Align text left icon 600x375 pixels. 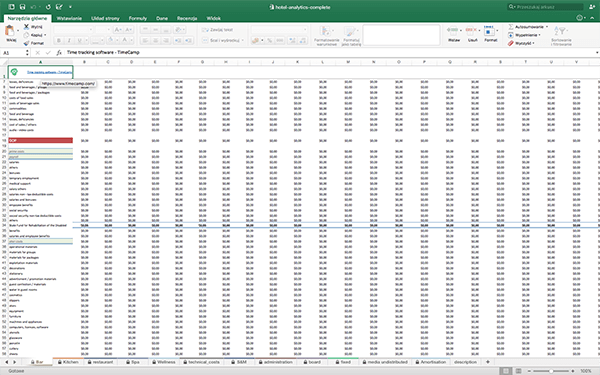tap(145, 40)
